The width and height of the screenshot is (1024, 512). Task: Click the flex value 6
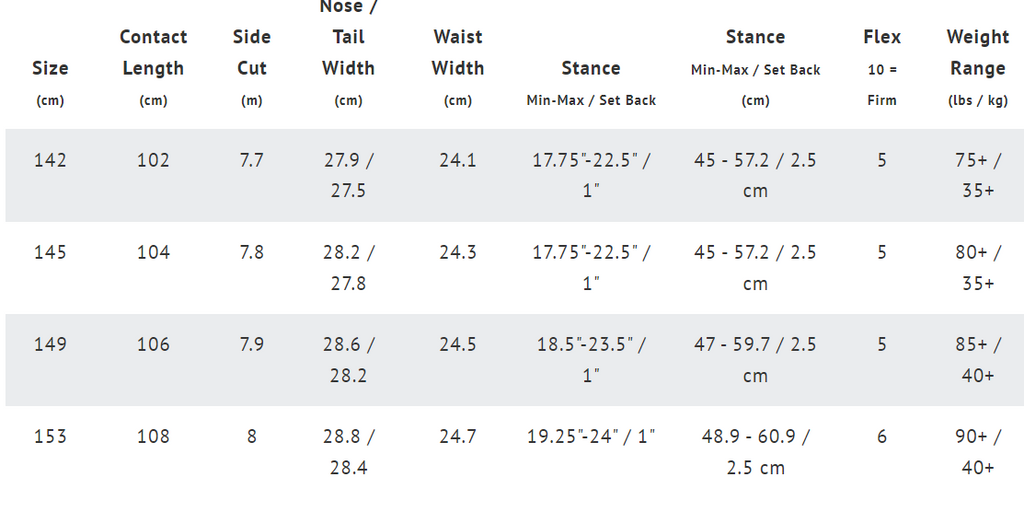tap(882, 436)
